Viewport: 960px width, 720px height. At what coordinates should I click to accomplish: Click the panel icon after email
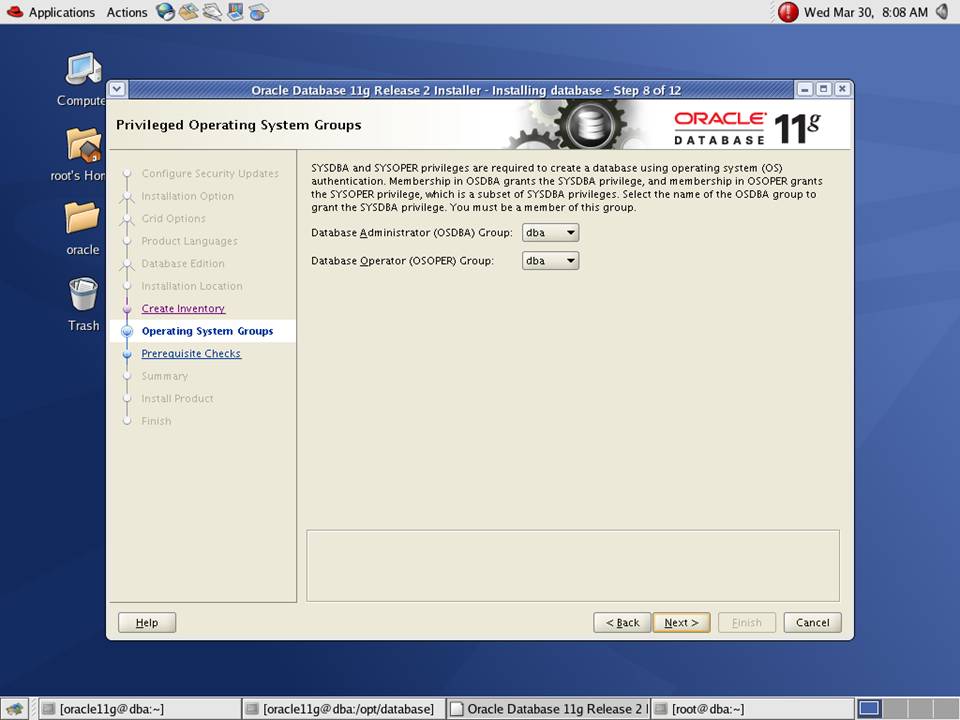point(212,12)
